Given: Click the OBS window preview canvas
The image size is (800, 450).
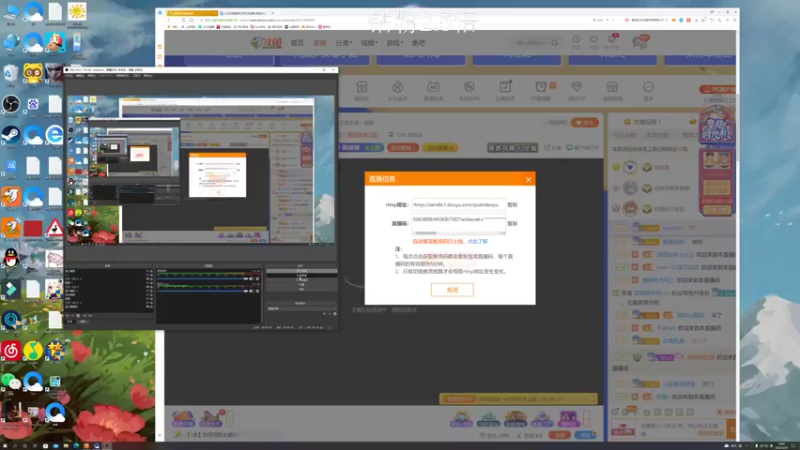Looking at the screenshot, I should tap(201, 170).
